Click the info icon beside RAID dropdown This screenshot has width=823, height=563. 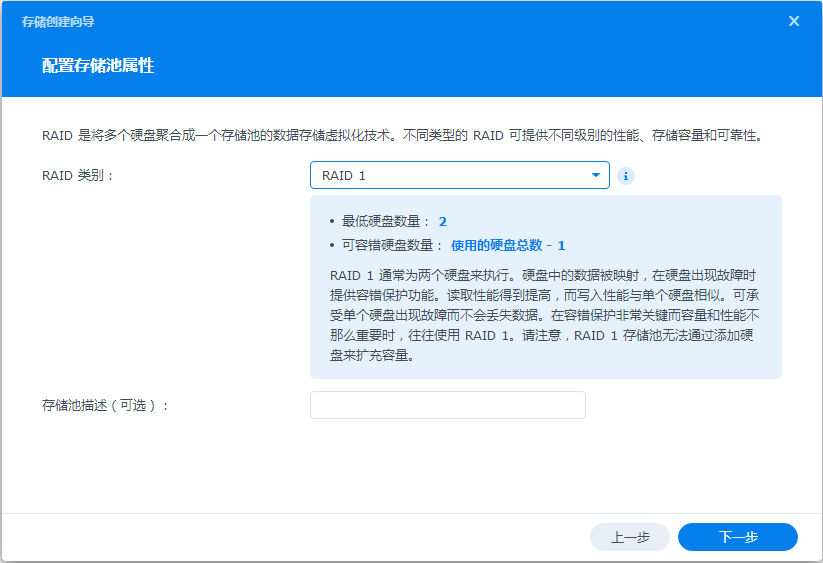(x=625, y=176)
